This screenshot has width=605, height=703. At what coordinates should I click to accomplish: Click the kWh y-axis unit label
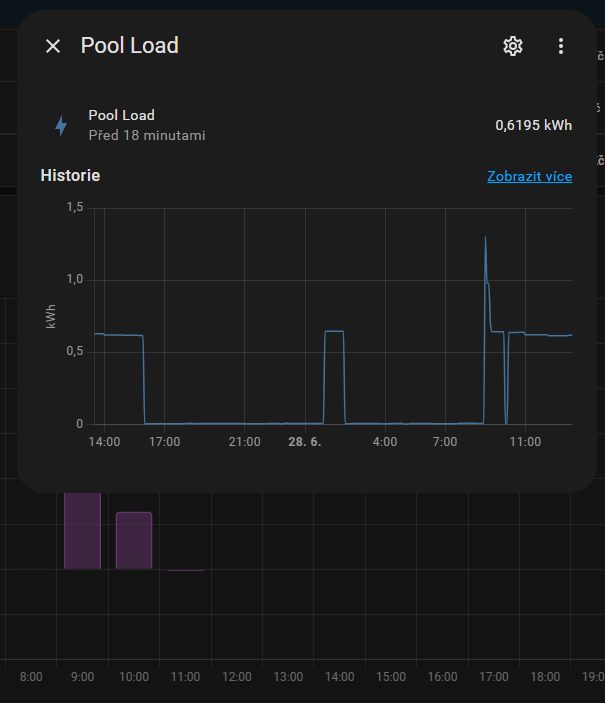[x=50, y=316]
